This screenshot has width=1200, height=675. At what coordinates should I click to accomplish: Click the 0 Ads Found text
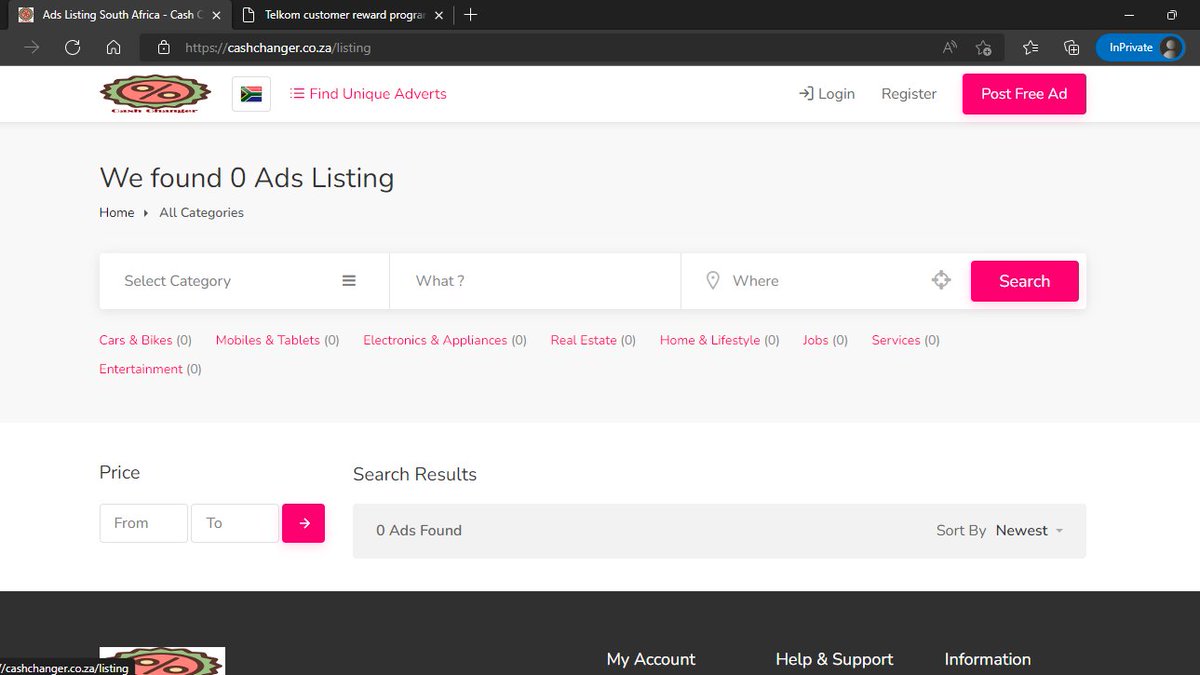(419, 531)
